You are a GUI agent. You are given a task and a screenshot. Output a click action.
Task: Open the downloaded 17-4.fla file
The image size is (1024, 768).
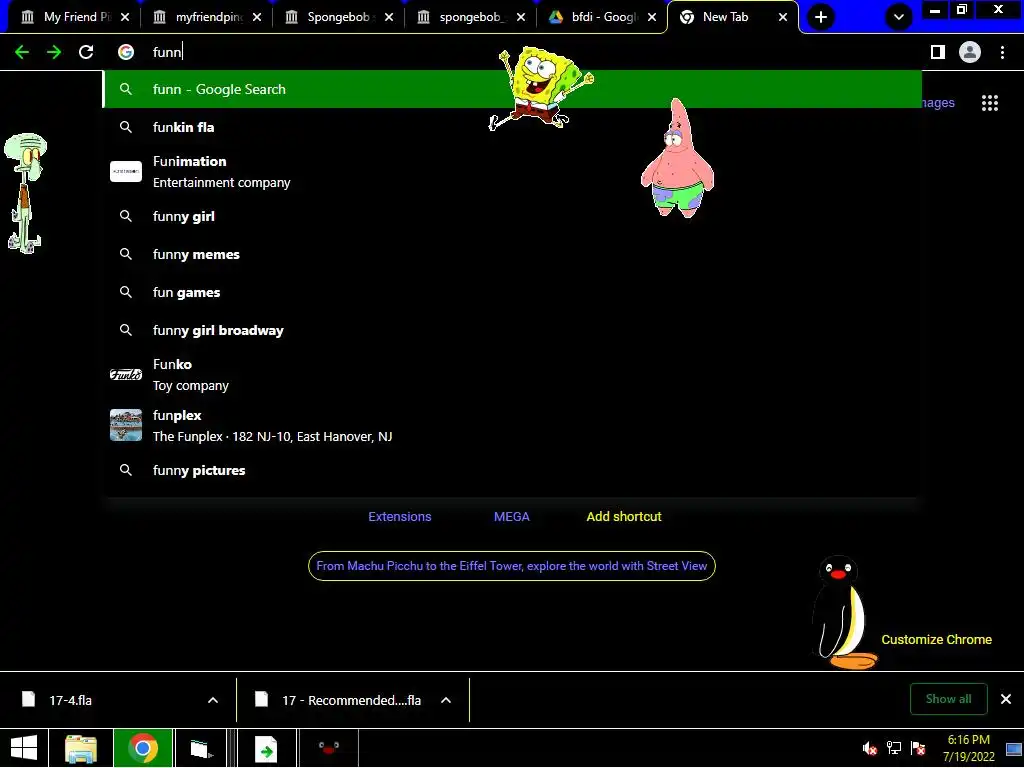[104, 700]
